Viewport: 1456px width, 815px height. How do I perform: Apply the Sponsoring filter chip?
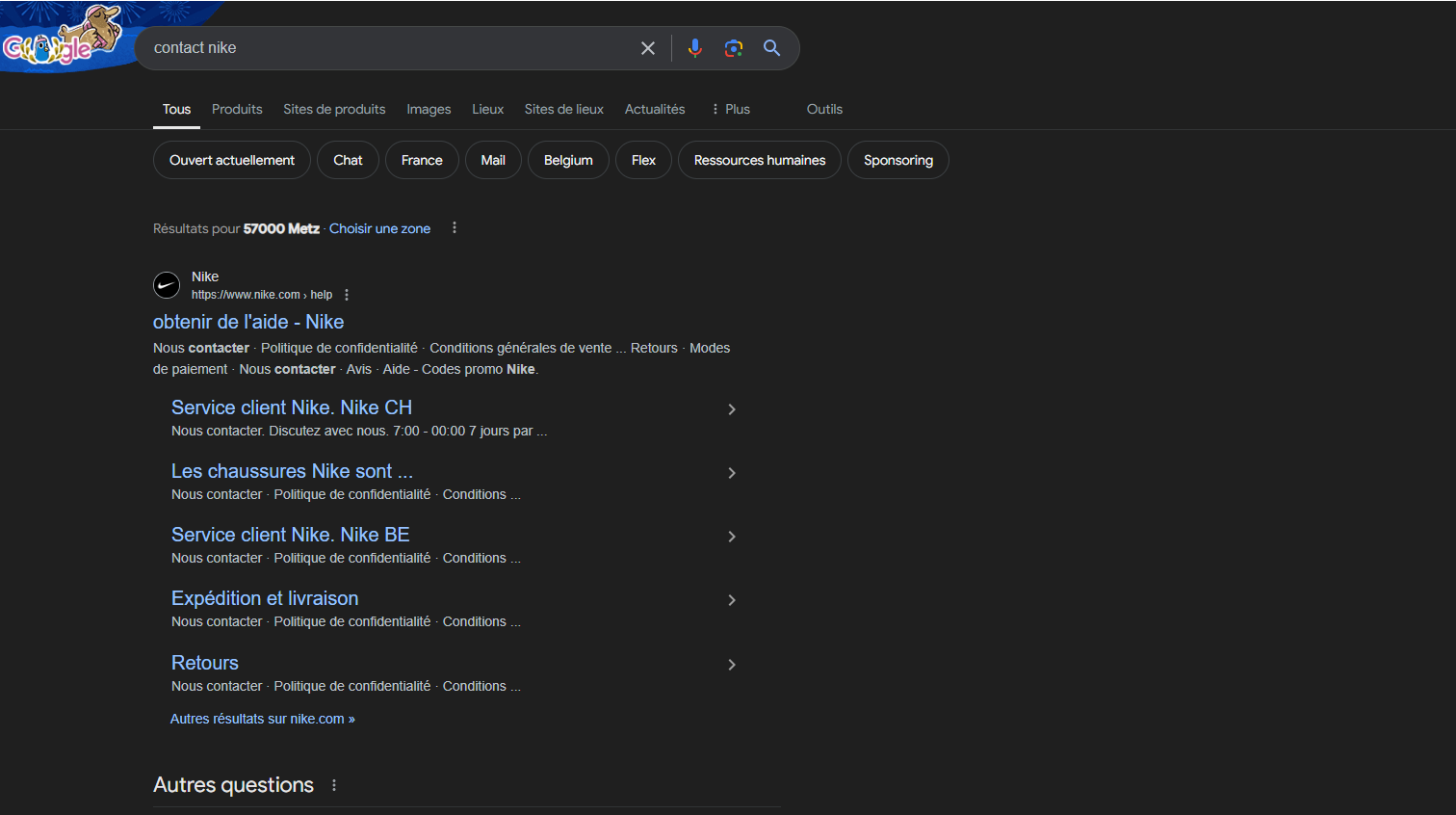898,160
